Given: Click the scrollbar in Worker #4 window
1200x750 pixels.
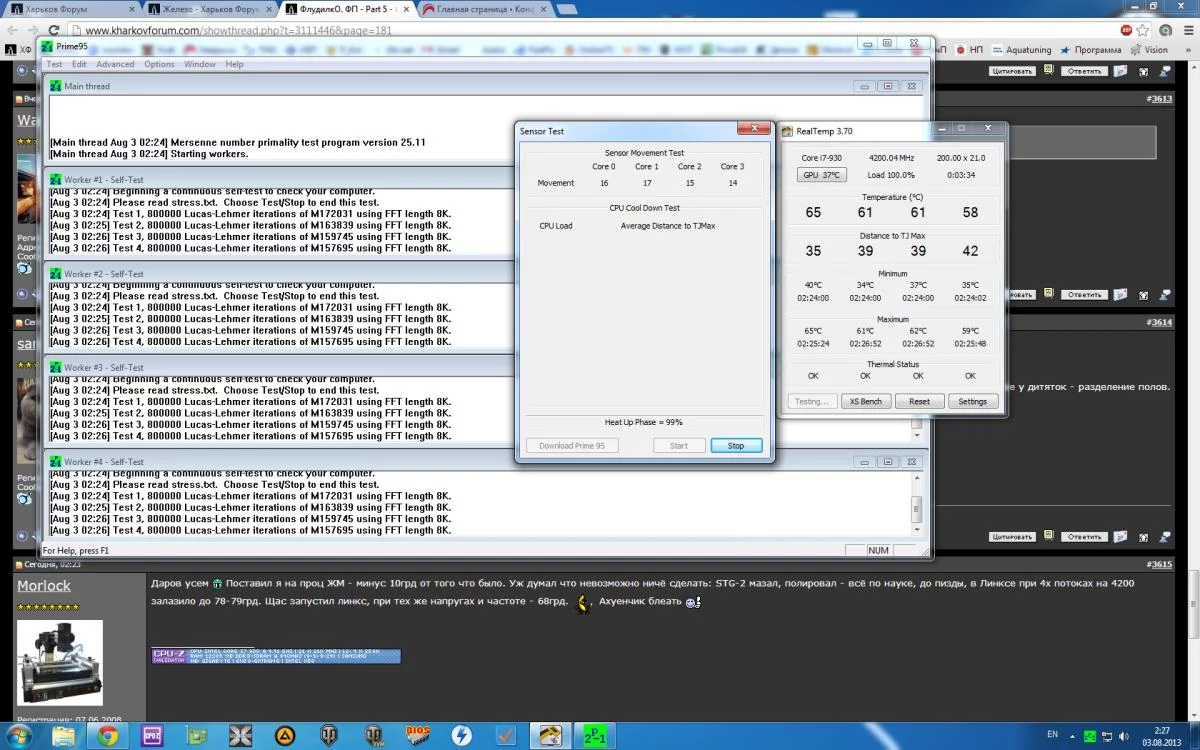Looking at the screenshot, I should click(x=916, y=506).
